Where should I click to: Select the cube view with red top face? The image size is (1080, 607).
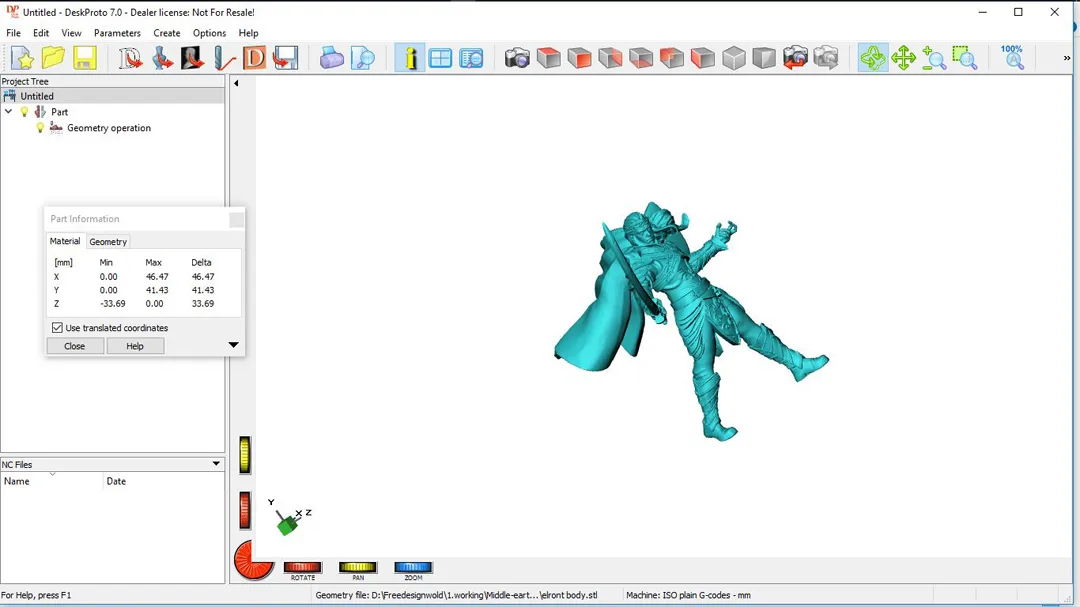tap(548, 58)
